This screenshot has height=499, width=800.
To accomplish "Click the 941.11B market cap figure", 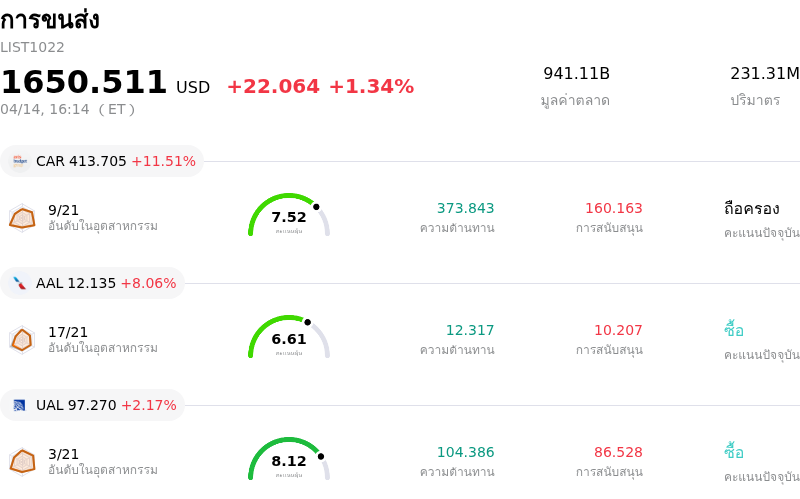I will 576,74.
